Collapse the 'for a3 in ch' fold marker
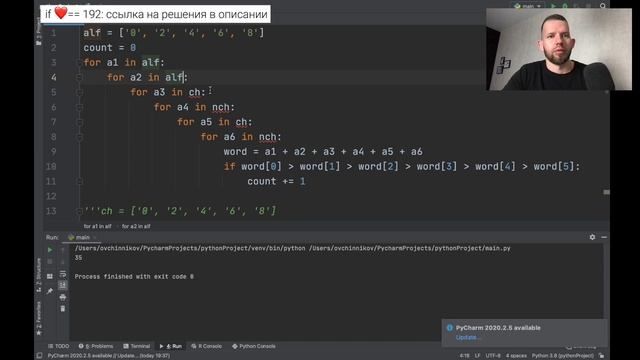The width and height of the screenshot is (640, 360). point(80,92)
